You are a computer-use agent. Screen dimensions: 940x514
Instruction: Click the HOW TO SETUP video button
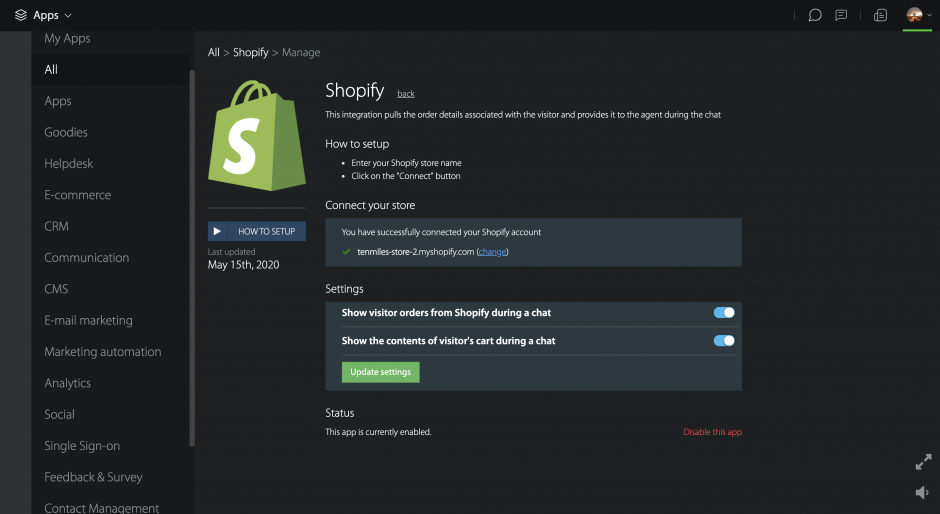pos(257,231)
